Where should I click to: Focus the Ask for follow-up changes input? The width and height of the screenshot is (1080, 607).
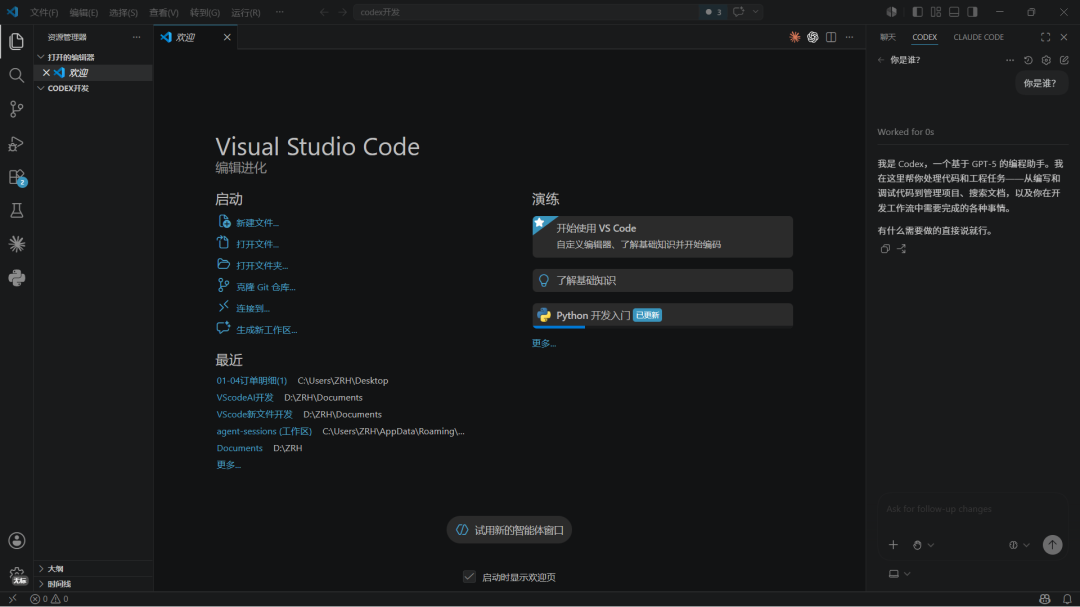971,509
